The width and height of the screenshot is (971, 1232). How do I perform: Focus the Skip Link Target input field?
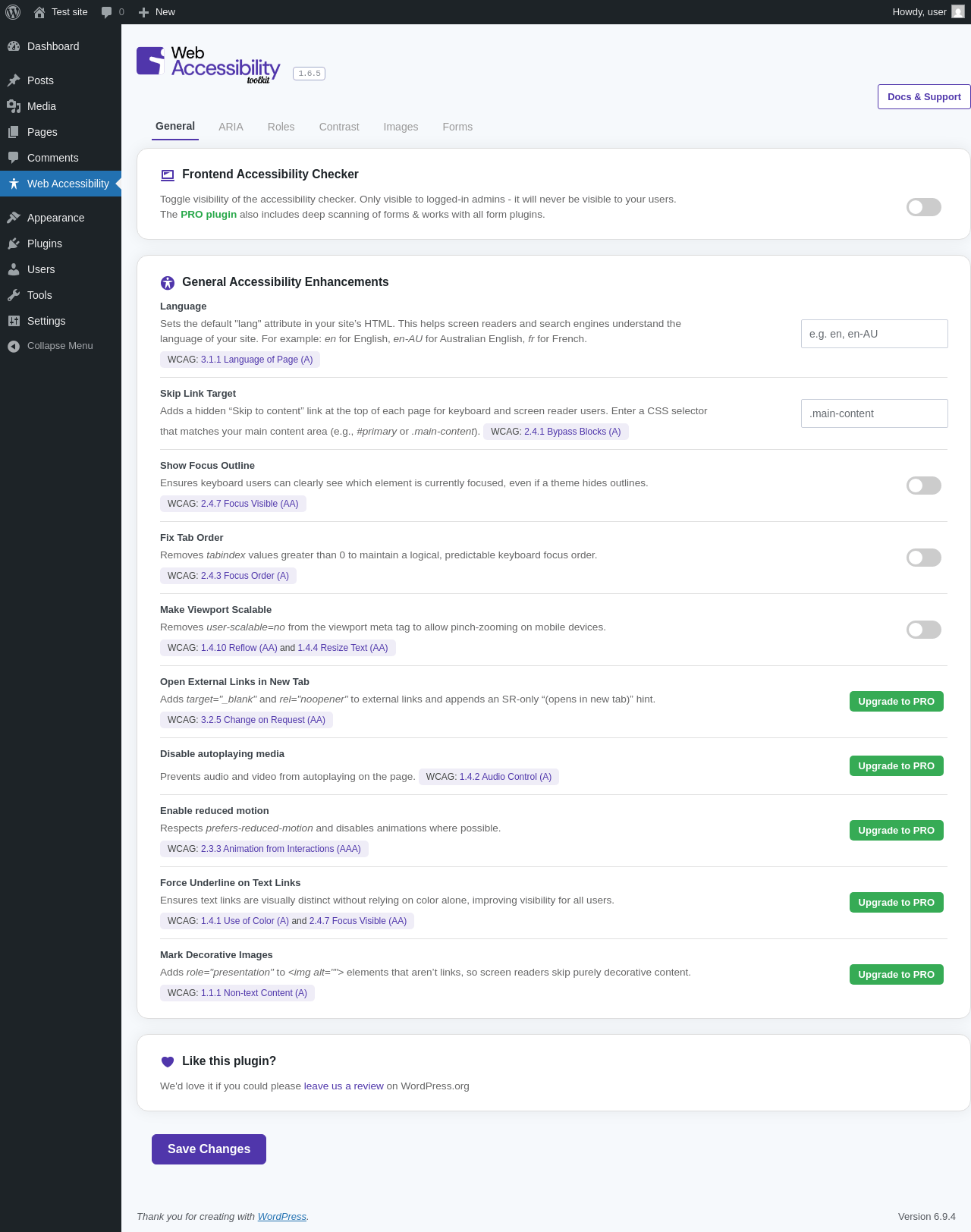point(875,413)
